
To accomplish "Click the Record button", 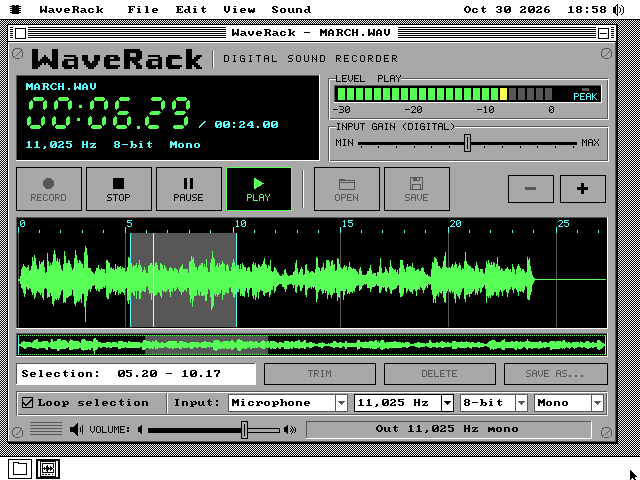I will (49, 189).
